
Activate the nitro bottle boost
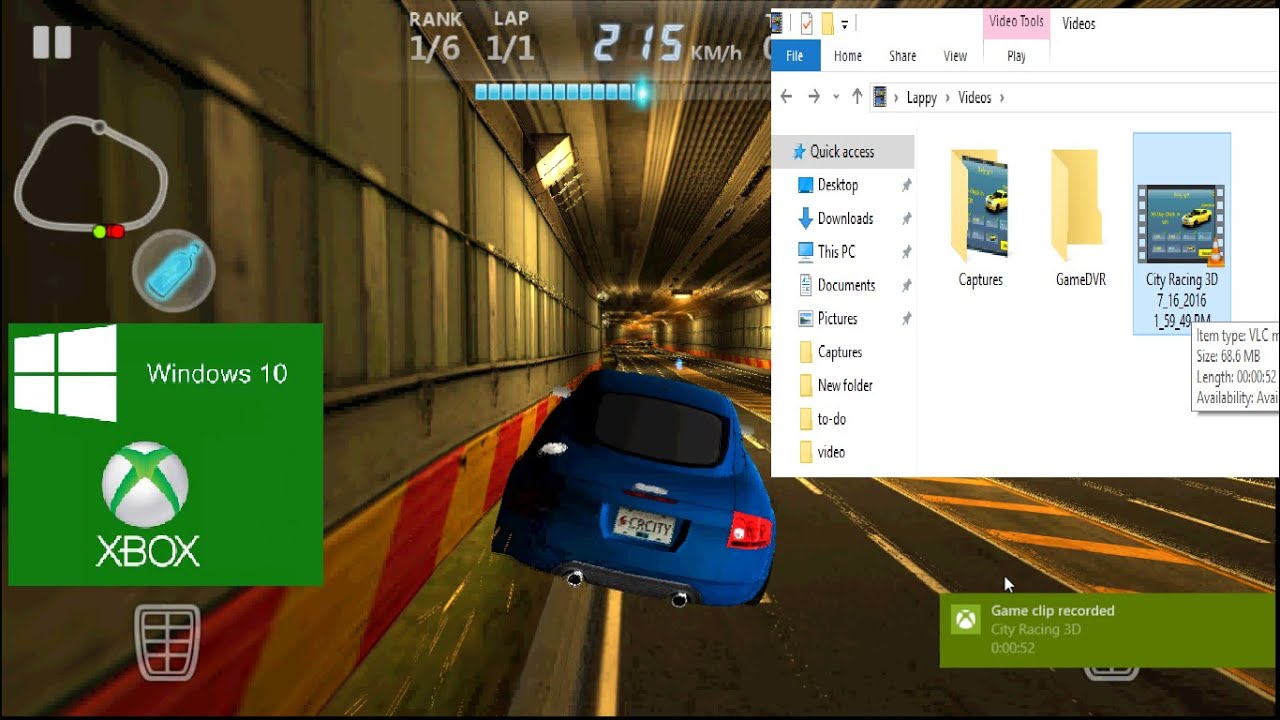174,271
